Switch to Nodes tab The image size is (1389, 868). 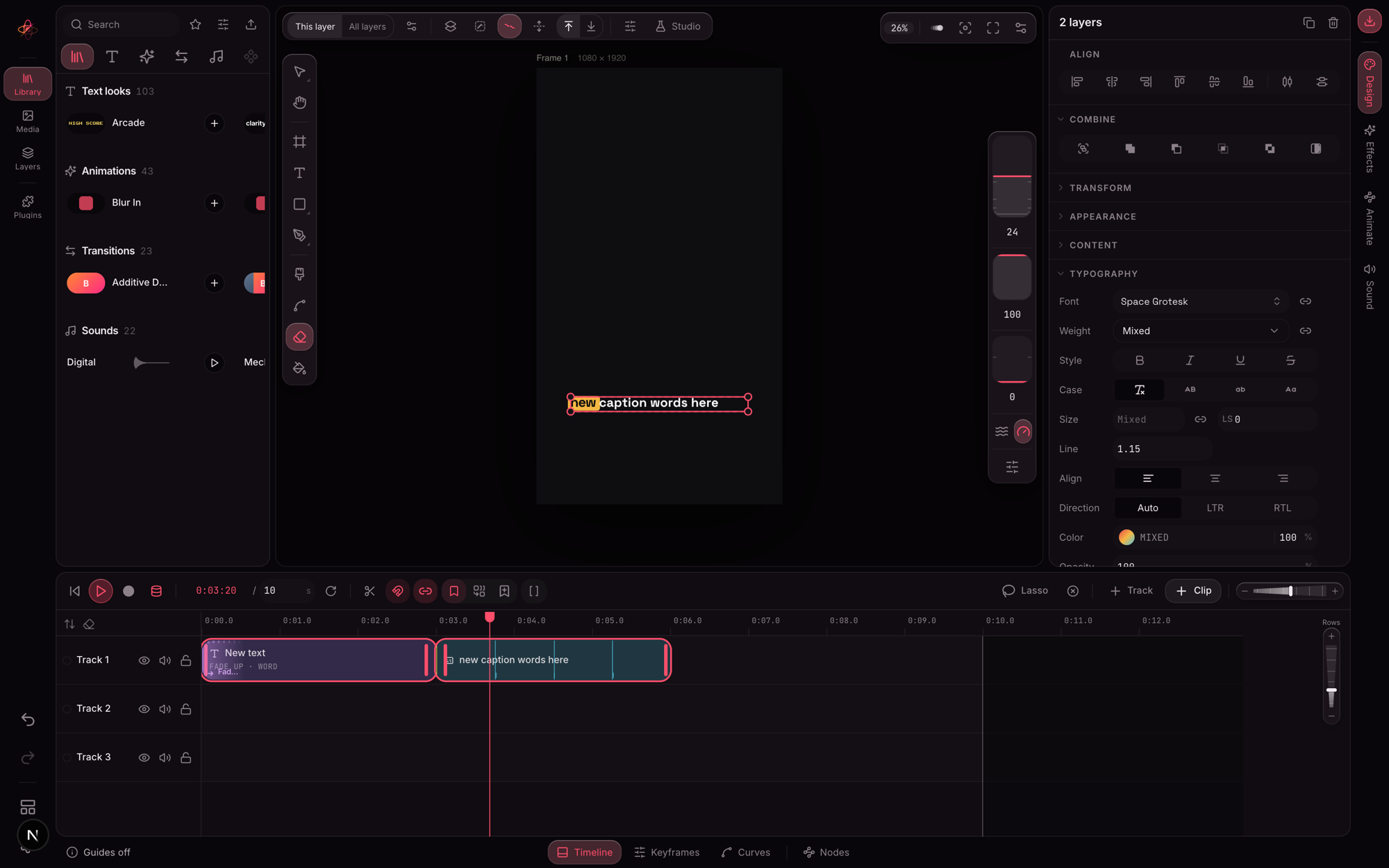pos(826,852)
